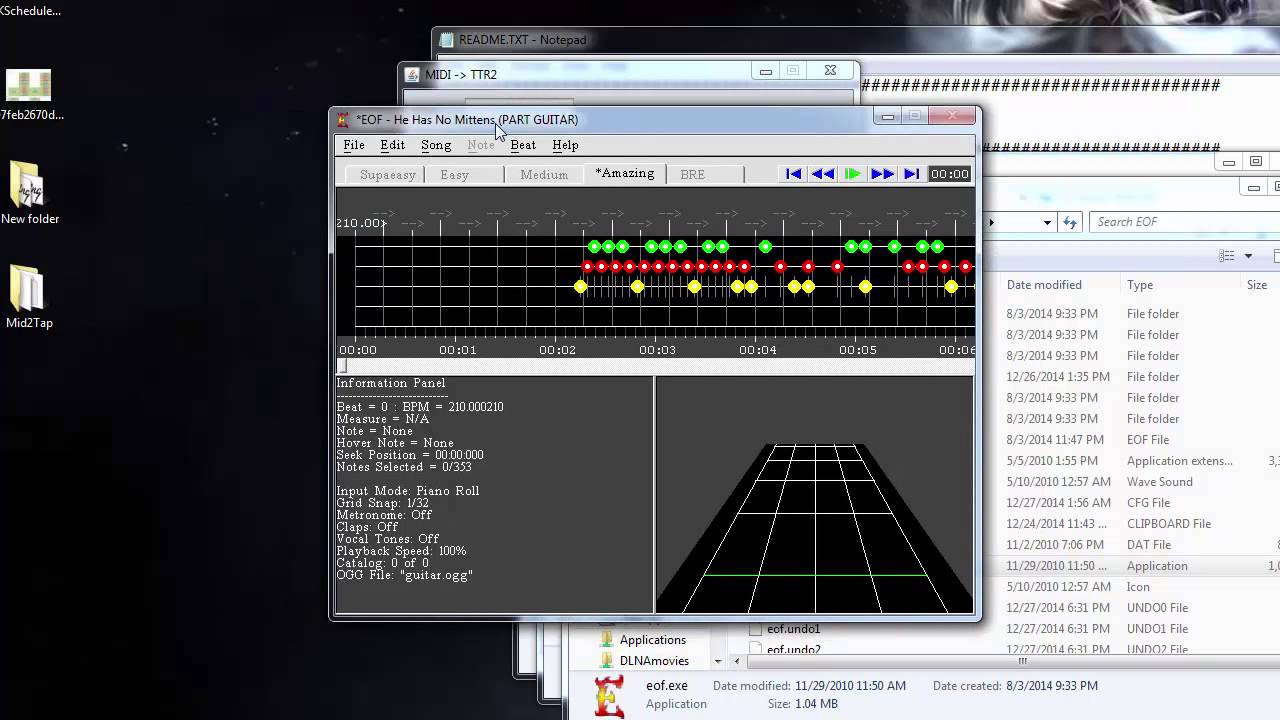This screenshot has width=1280, height=720.
Task: Click the seek slider handle below the timeline
Action: tap(342, 367)
